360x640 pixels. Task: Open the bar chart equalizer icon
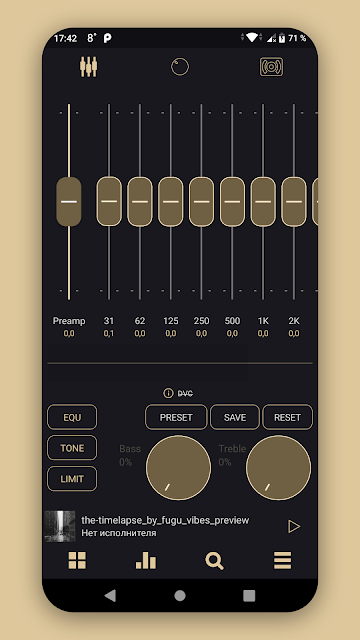point(146,561)
